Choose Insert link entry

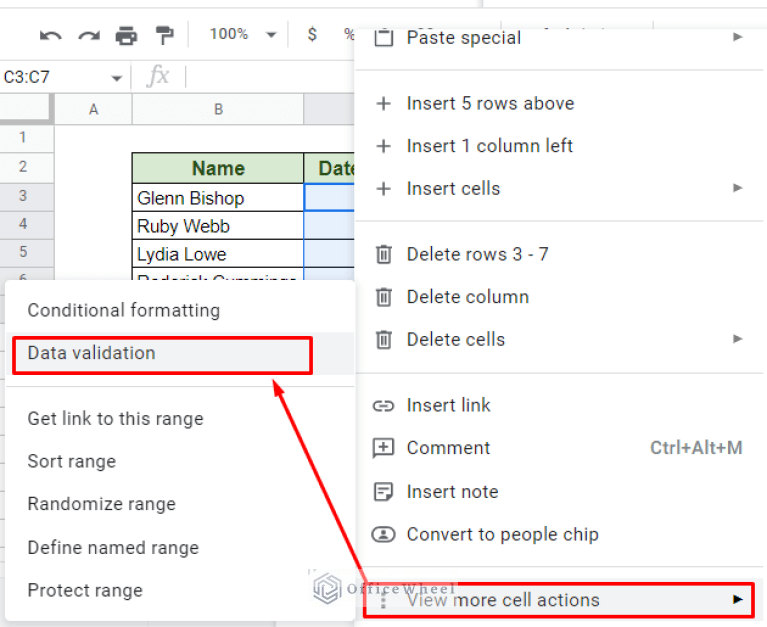[x=559, y=405]
